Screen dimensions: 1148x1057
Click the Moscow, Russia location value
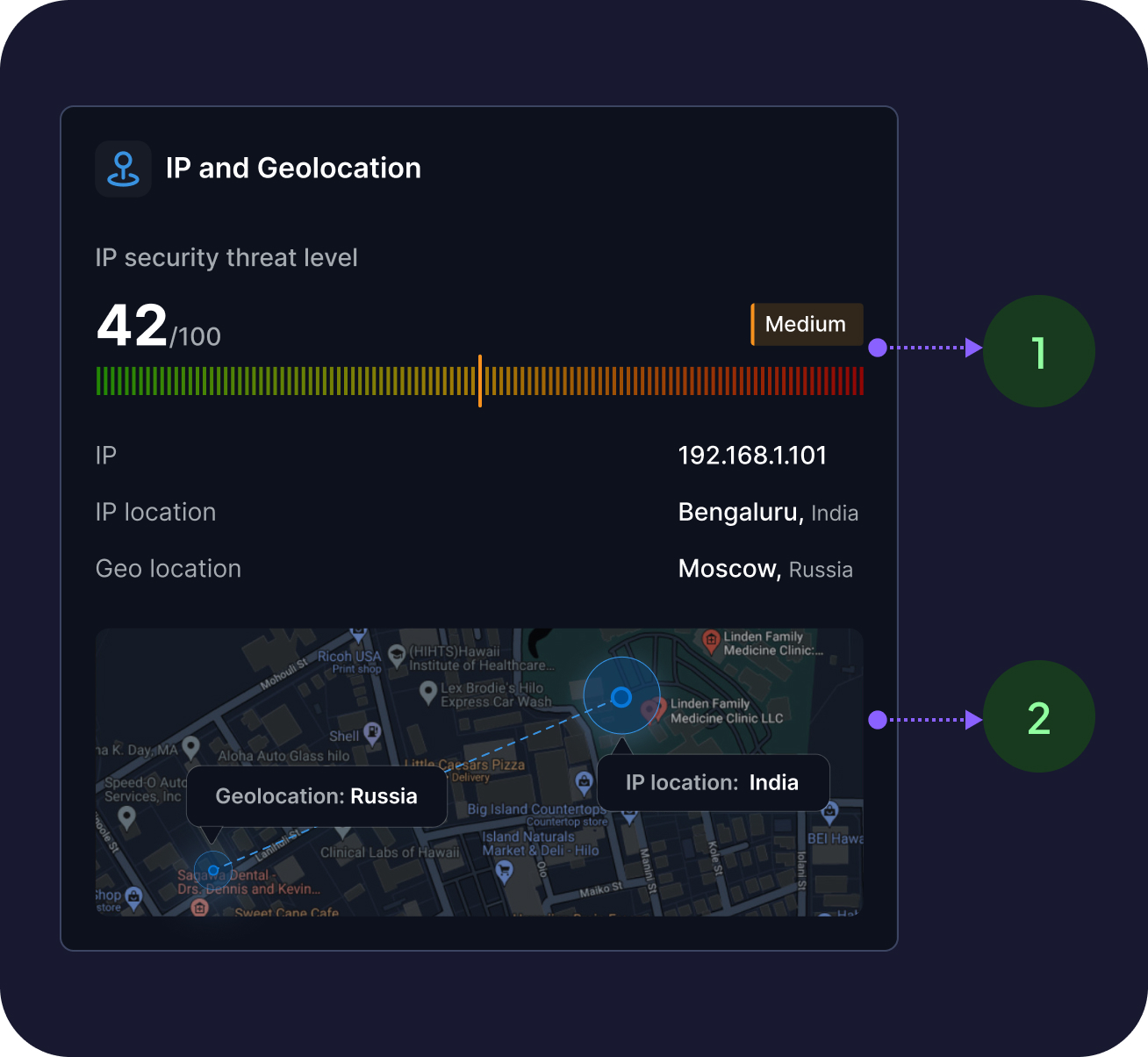click(x=765, y=570)
